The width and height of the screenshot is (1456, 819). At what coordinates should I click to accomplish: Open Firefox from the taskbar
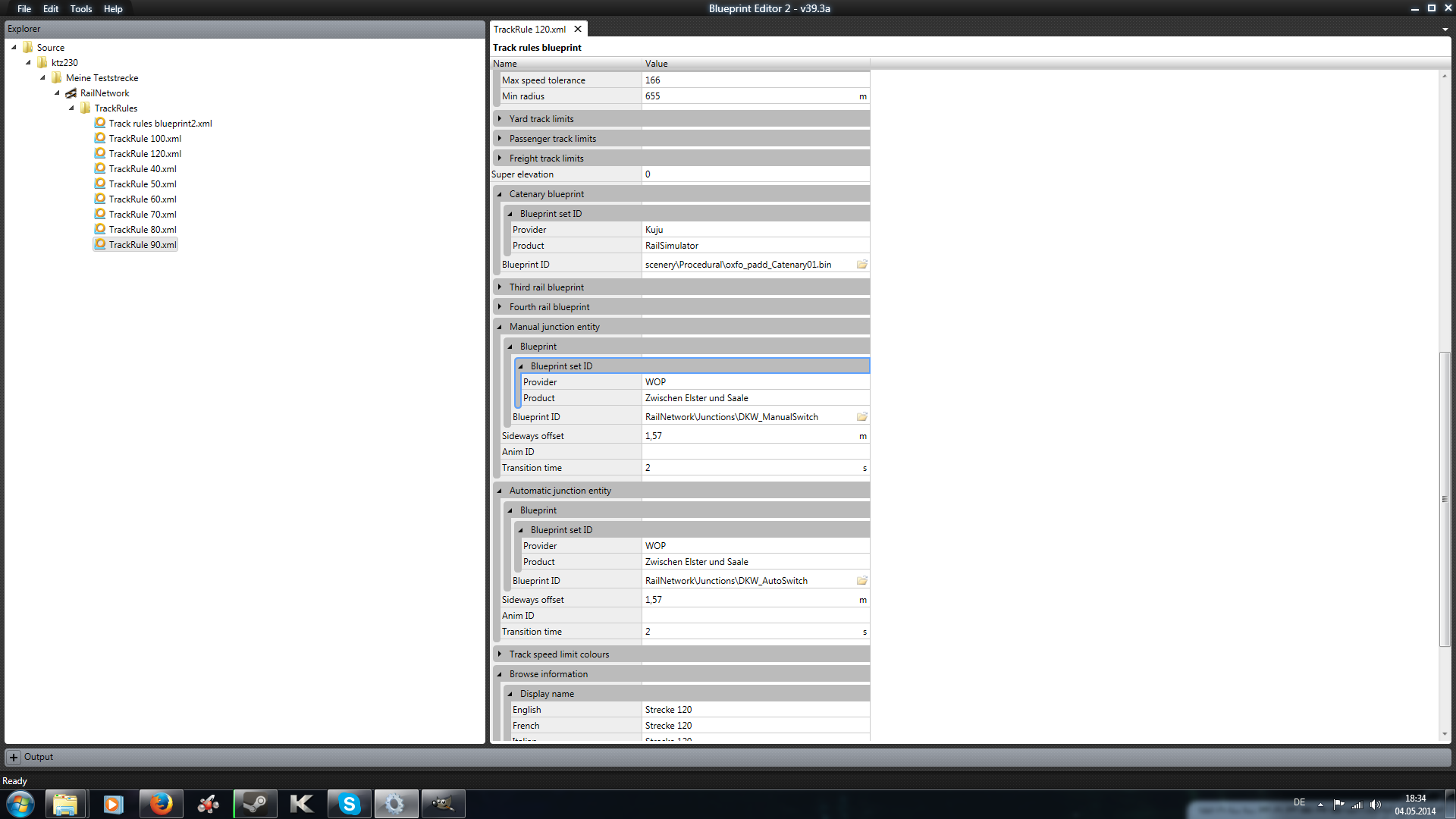(161, 804)
